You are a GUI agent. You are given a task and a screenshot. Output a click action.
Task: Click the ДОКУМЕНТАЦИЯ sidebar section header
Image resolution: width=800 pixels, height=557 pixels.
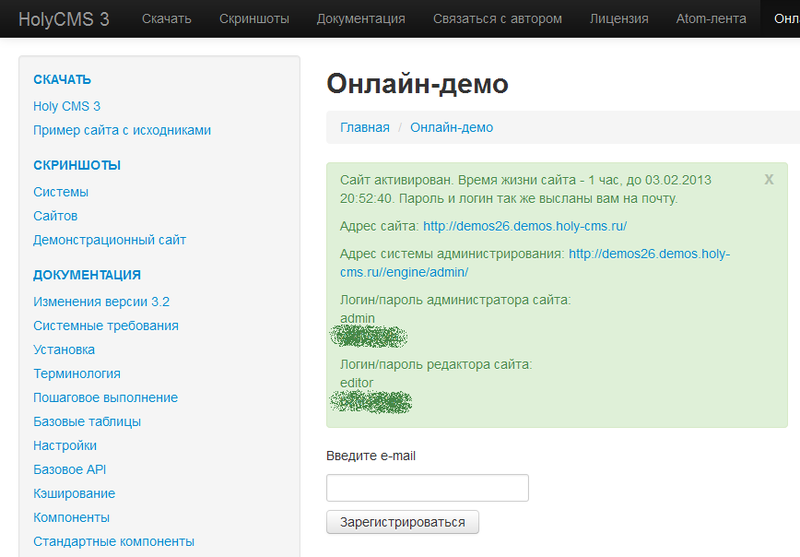tap(87, 275)
